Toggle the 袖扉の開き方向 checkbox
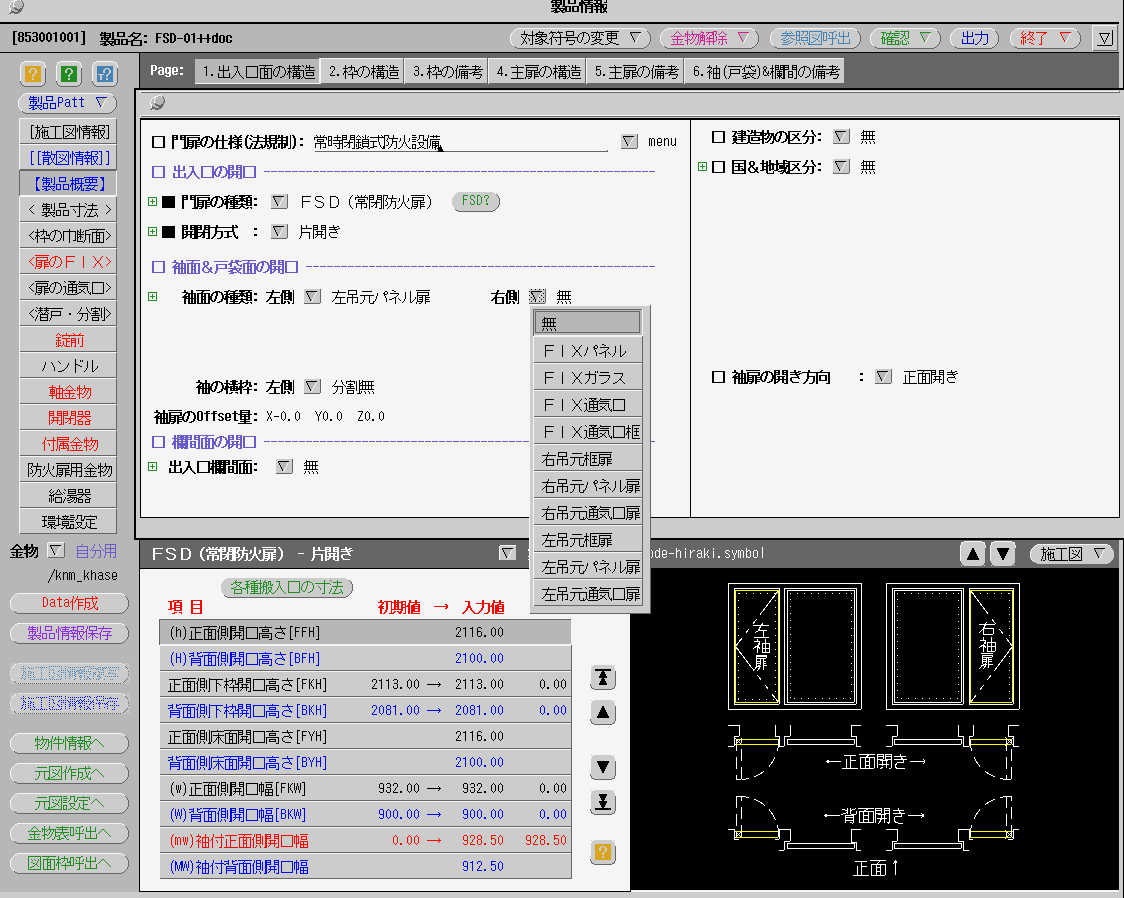Image resolution: width=1124 pixels, height=898 pixels. (x=718, y=377)
